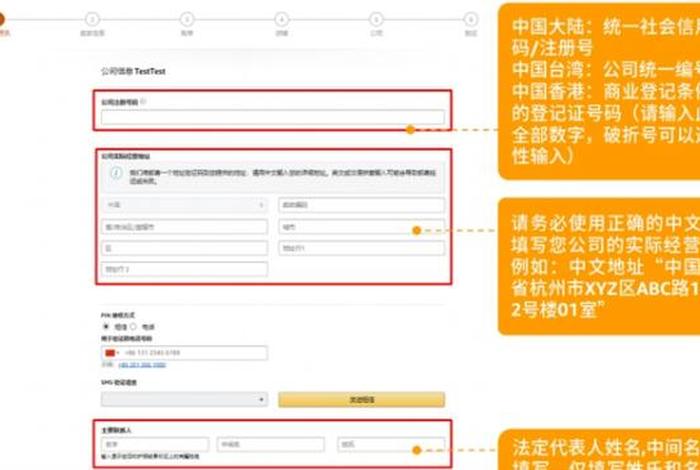The width and height of the screenshot is (700, 470).
Task: Click step 2 circle in progress bar
Action: click(x=92, y=20)
